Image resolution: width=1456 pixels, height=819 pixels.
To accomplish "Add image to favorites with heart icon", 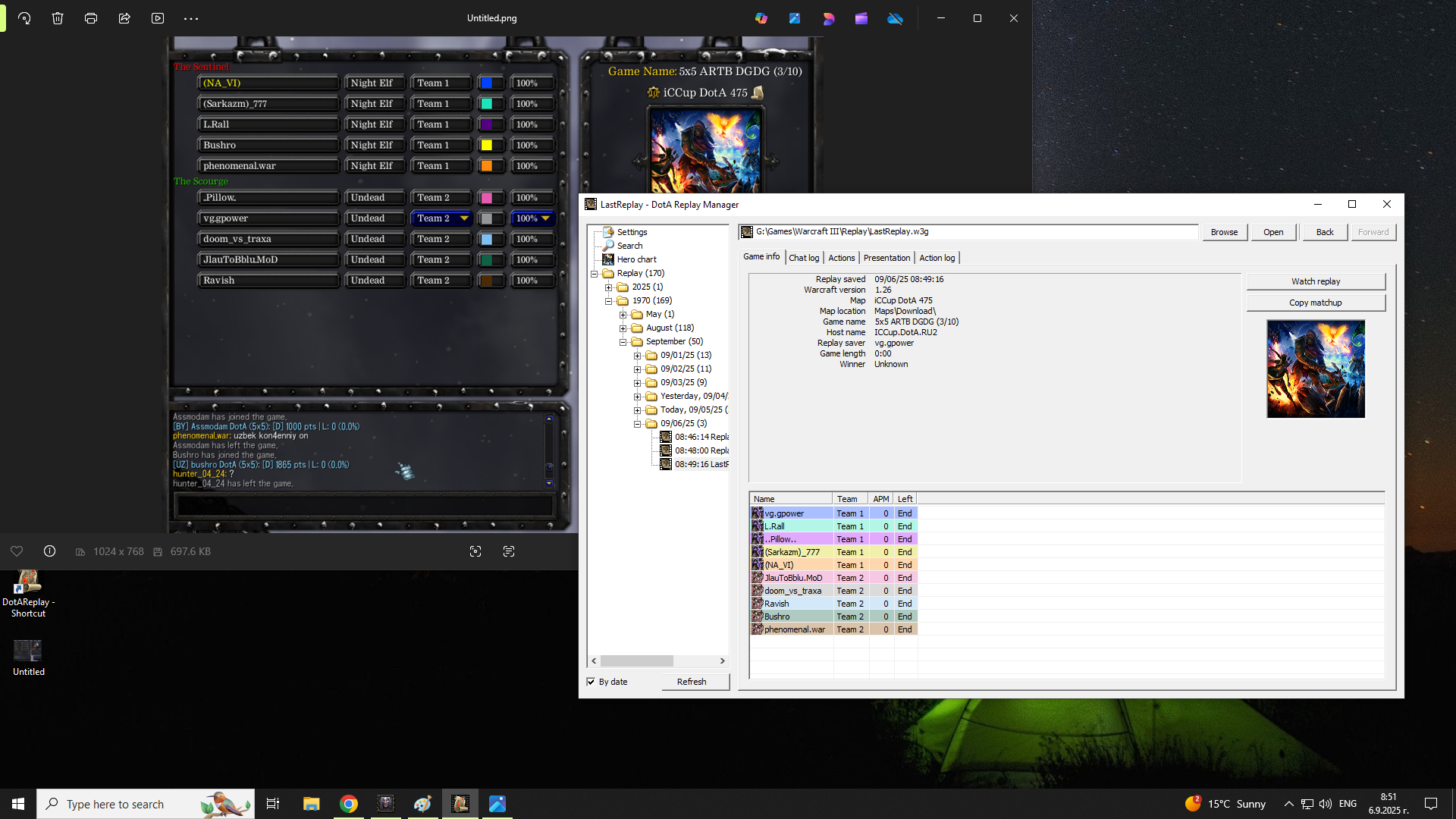I will [x=17, y=551].
